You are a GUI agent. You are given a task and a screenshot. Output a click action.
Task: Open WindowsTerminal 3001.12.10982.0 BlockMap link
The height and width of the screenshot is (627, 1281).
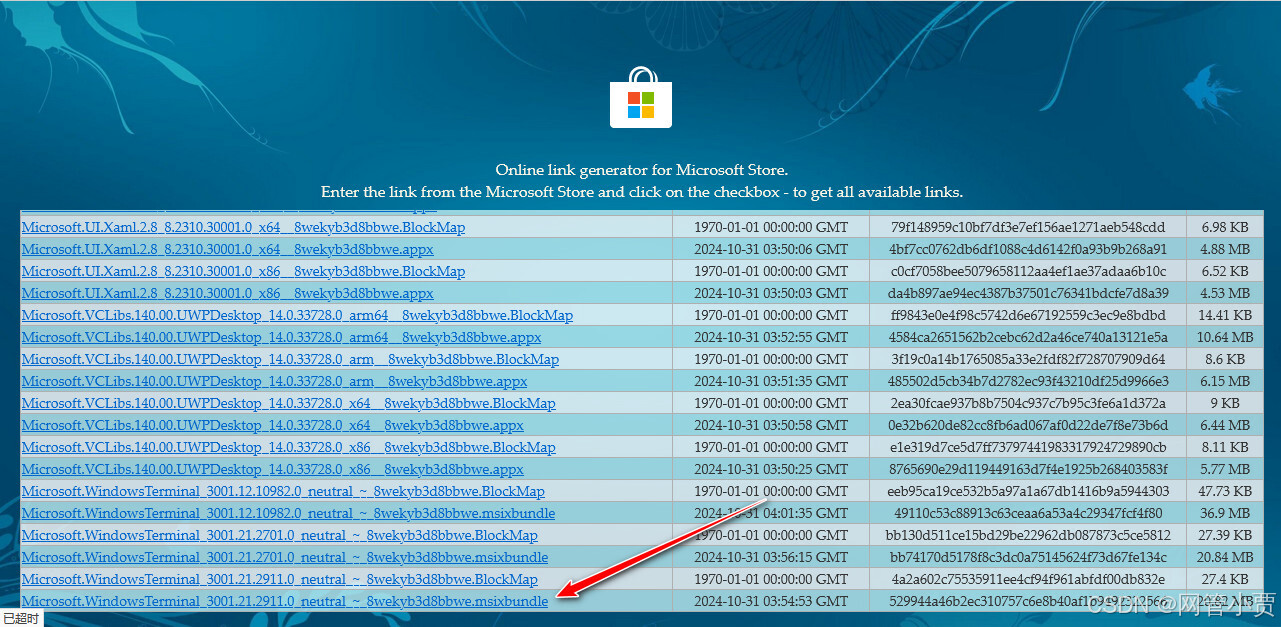pos(283,491)
